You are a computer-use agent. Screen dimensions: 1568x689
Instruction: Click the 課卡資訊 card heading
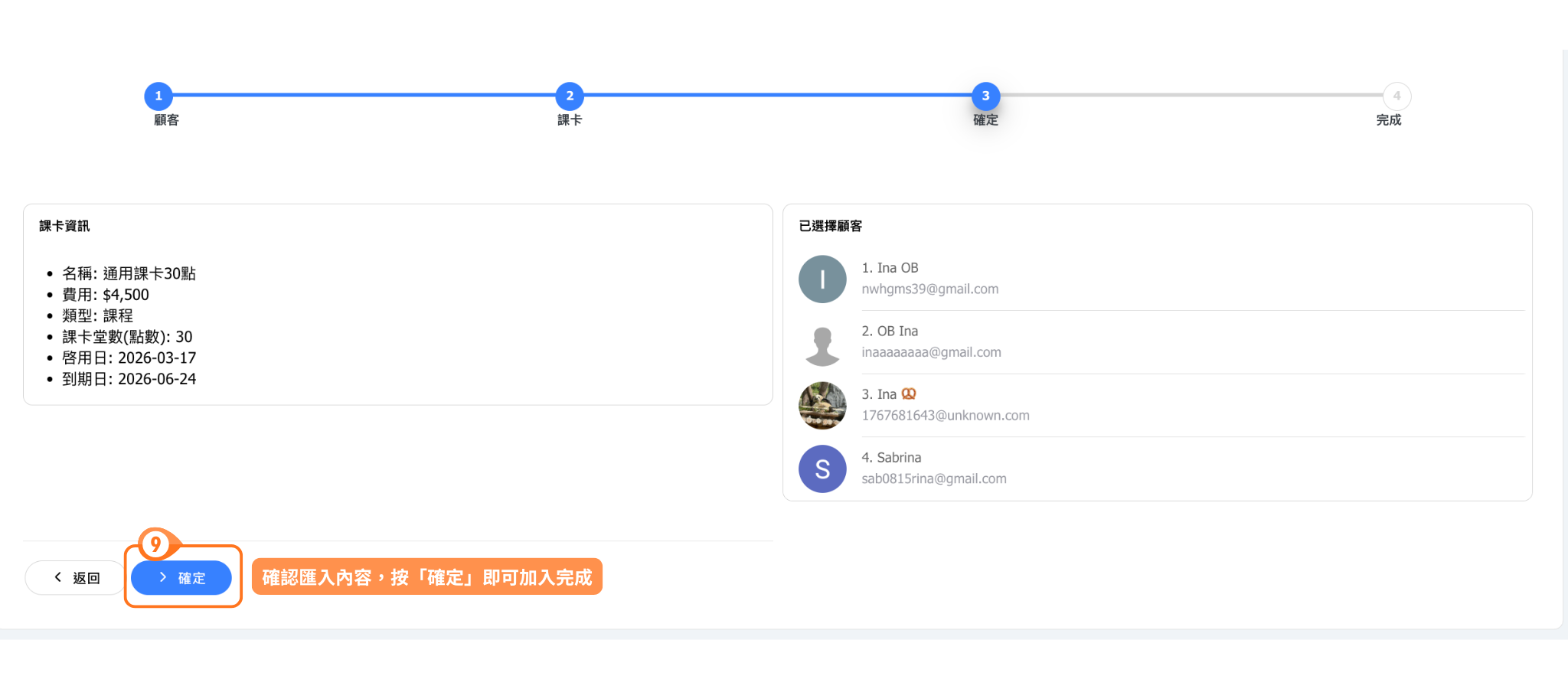[64, 226]
